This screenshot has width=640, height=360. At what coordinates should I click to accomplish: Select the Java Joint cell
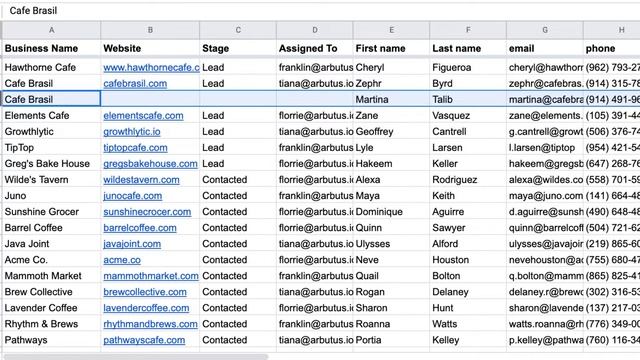click(51, 244)
